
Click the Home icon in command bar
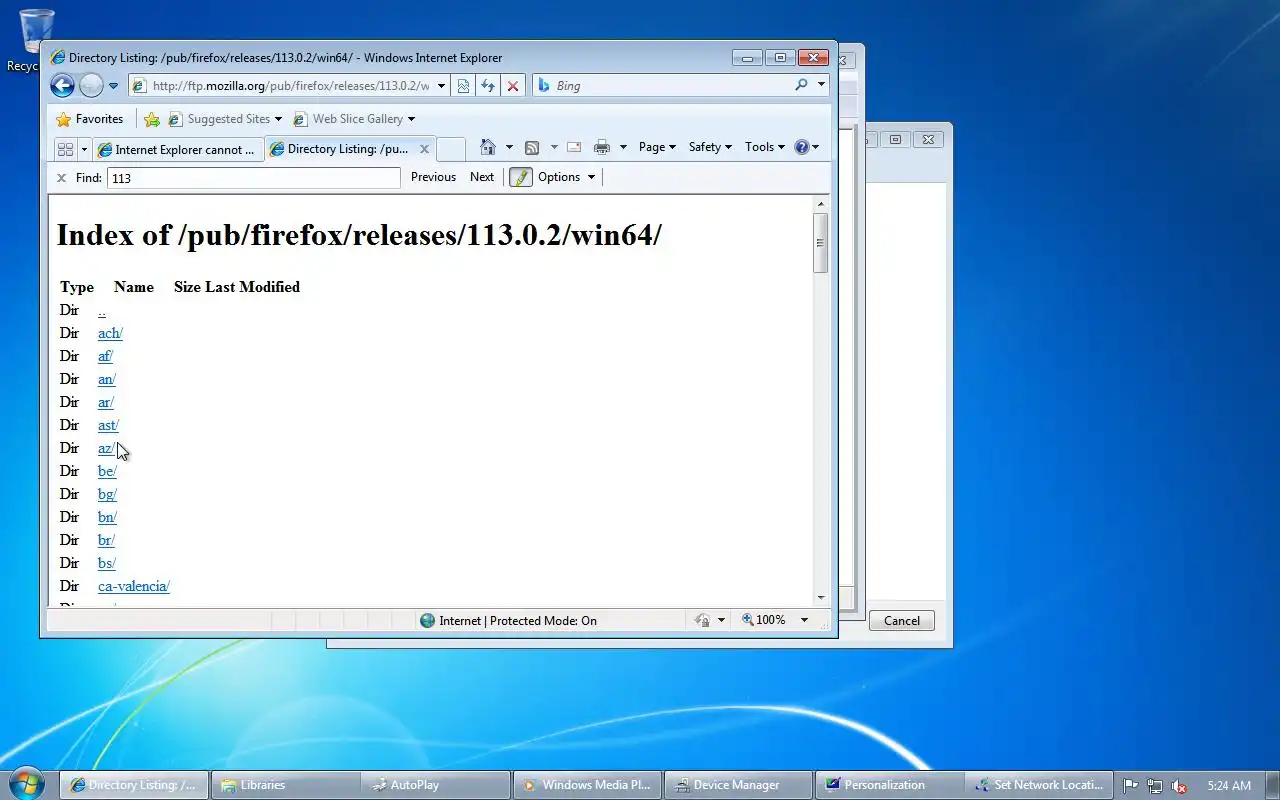point(488,147)
